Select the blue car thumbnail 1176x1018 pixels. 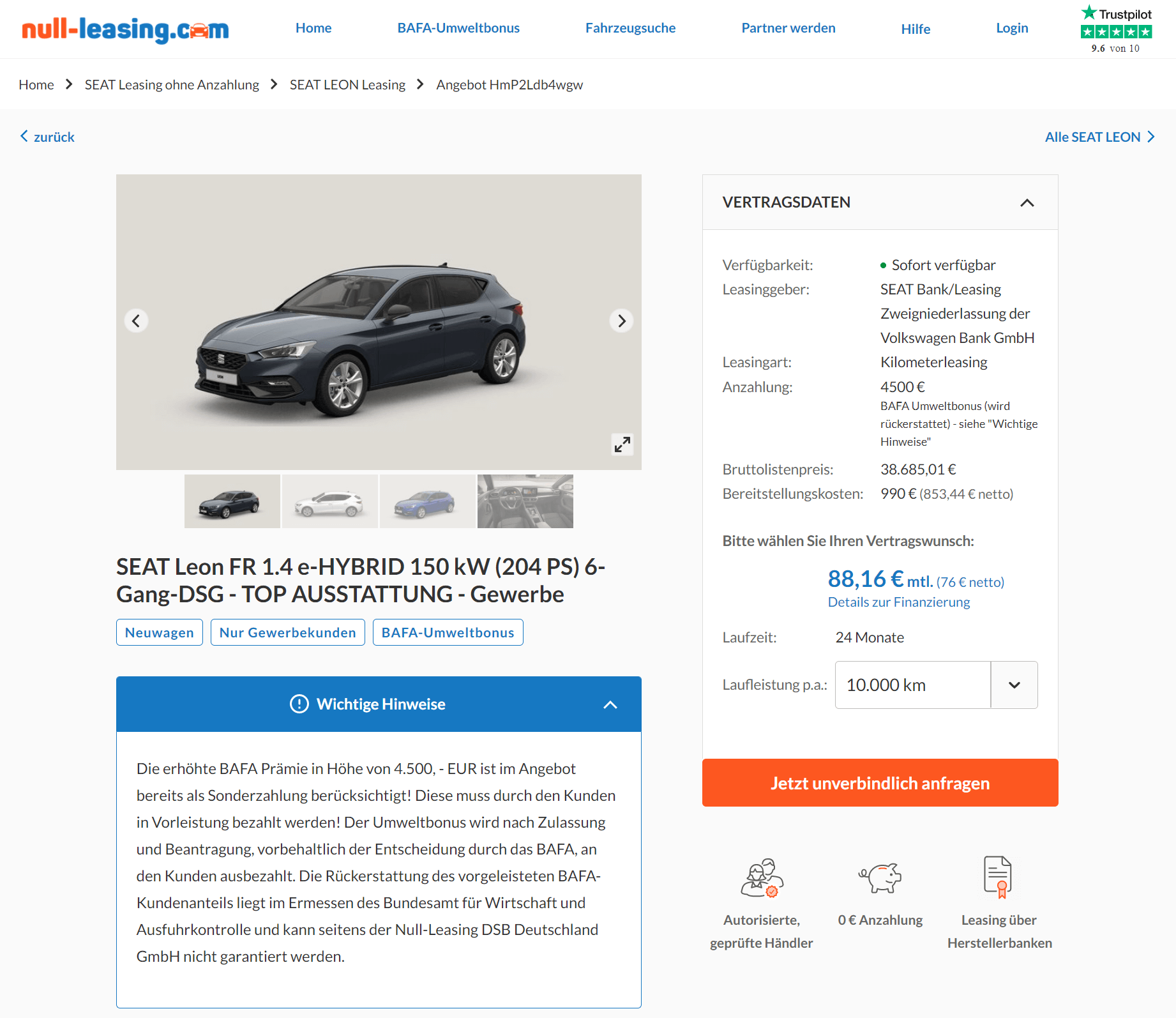pyautogui.click(x=428, y=501)
